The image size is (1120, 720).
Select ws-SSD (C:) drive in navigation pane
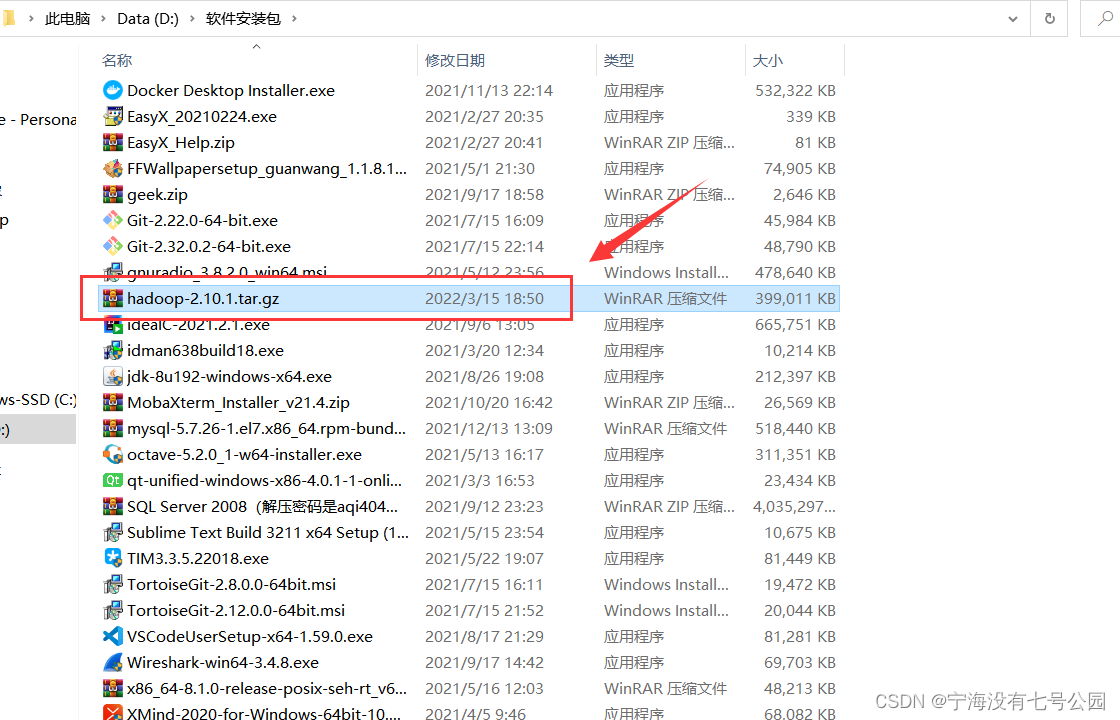point(38,399)
